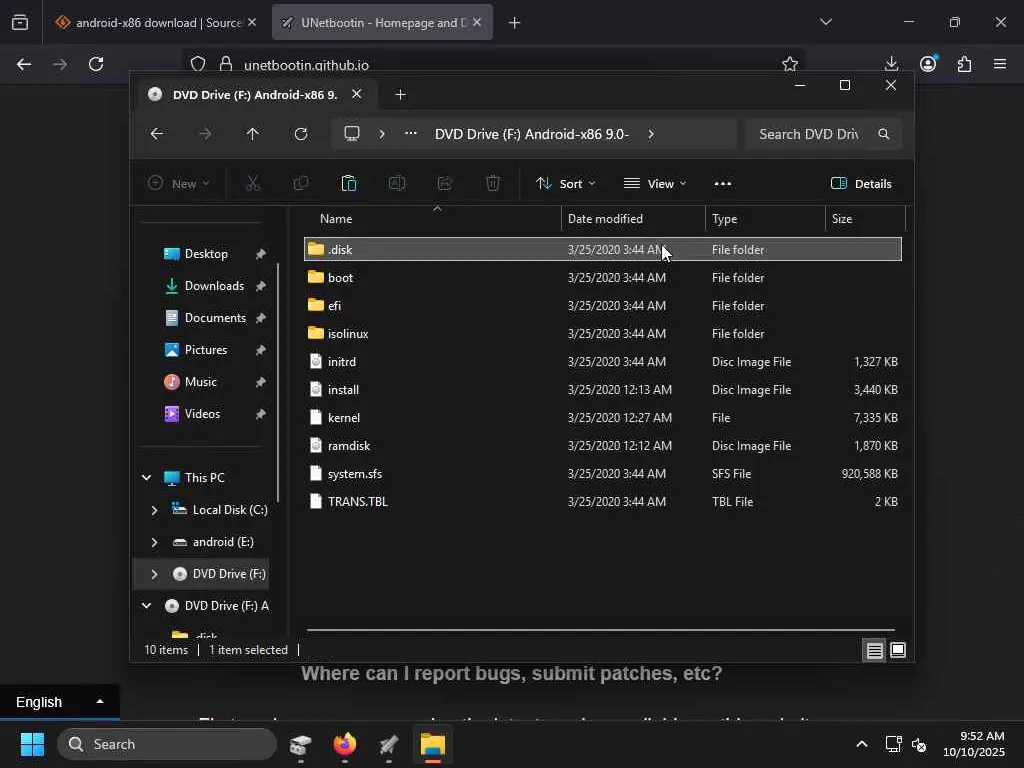The height and width of the screenshot is (768, 1024).
Task: Close the android-x86 download tab
Action: pos(252,22)
